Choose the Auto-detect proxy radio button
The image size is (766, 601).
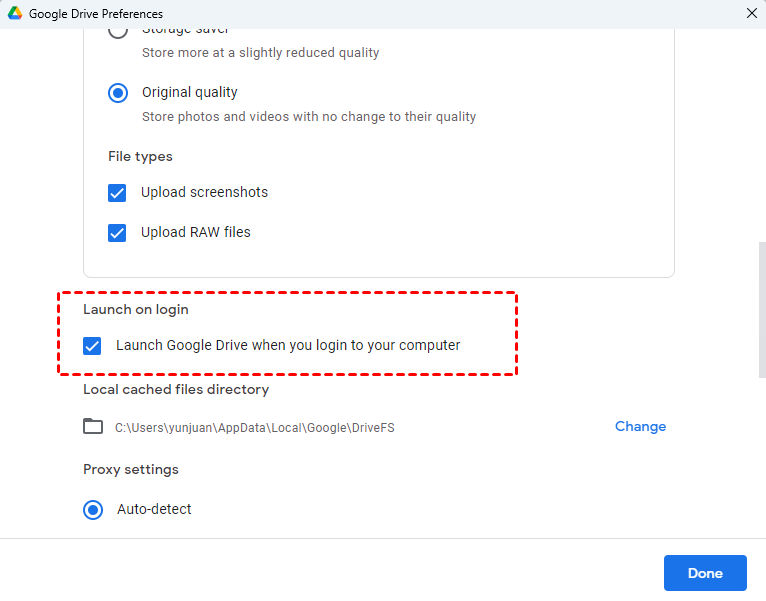pyautogui.click(x=93, y=510)
